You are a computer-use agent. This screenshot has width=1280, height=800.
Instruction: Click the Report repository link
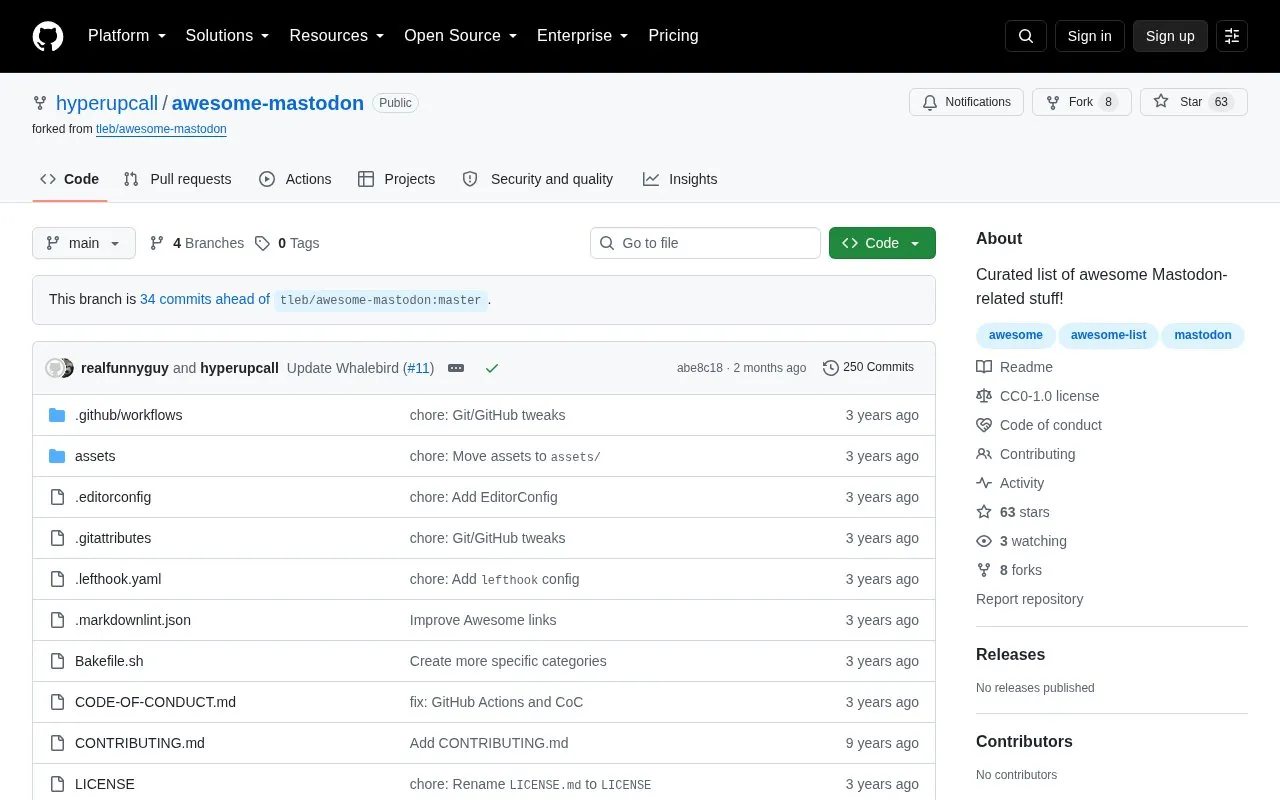pos(1029,599)
